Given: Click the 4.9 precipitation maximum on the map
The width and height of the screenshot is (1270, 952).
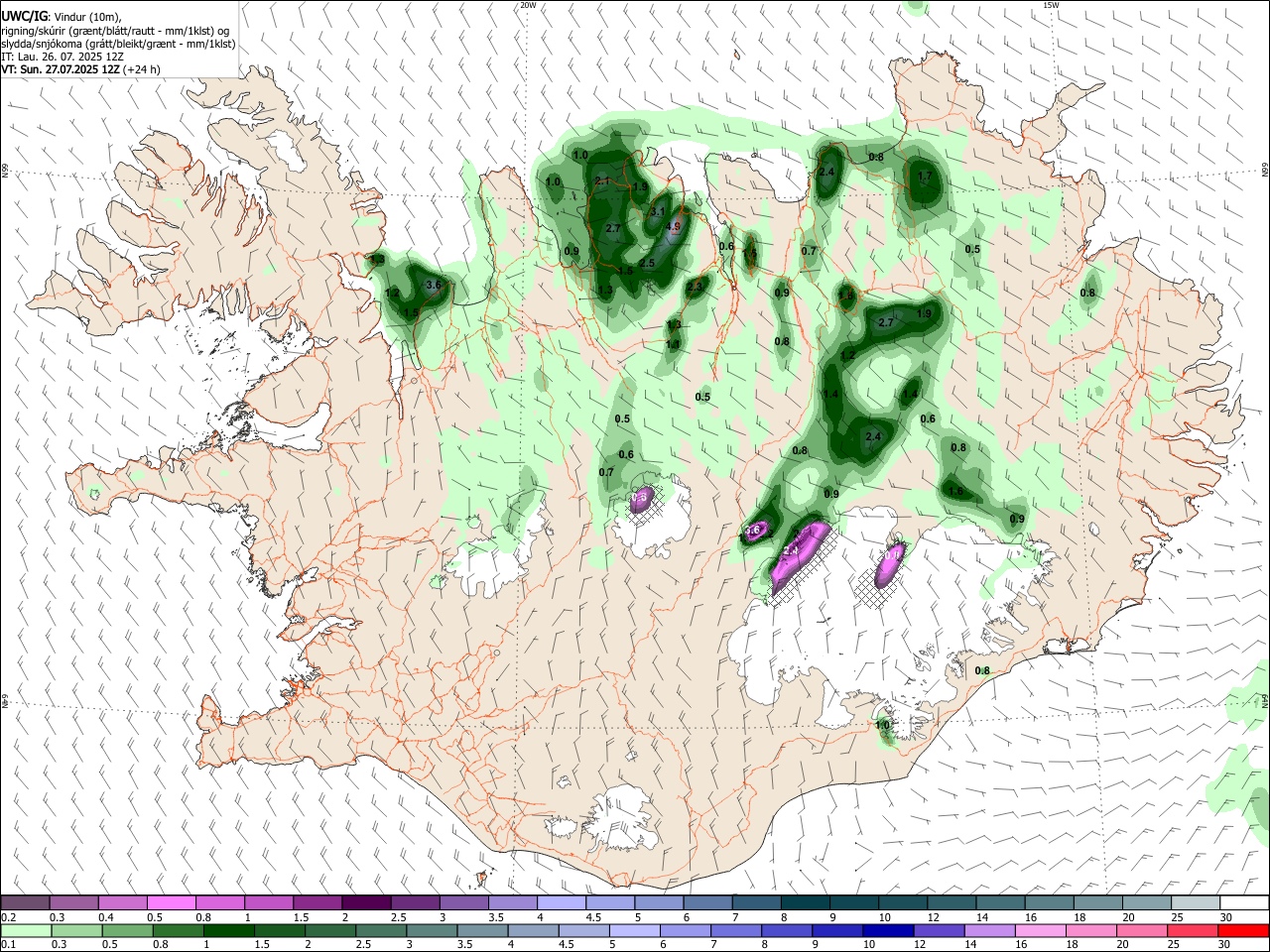Looking at the screenshot, I should [x=674, y=227].
